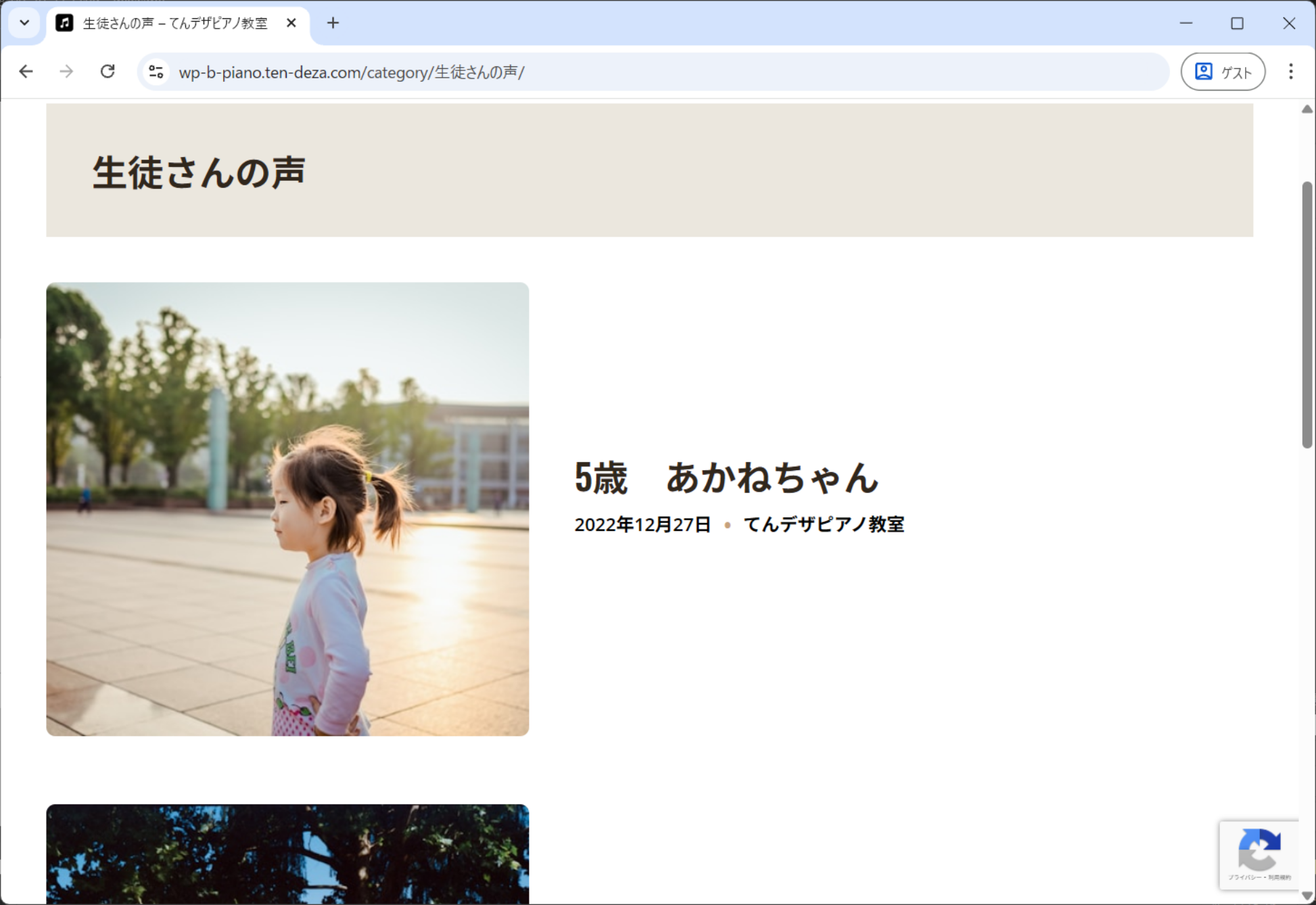1316x905 pixels.
Task: Open the tree photo thumbnail below
Action: (x=287, y=854)
